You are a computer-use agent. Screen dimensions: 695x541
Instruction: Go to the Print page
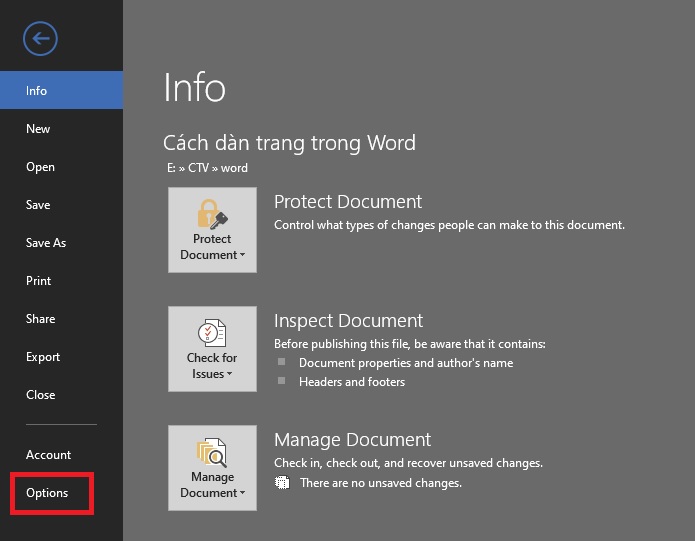pyautogui.click(x=39, y=281)
